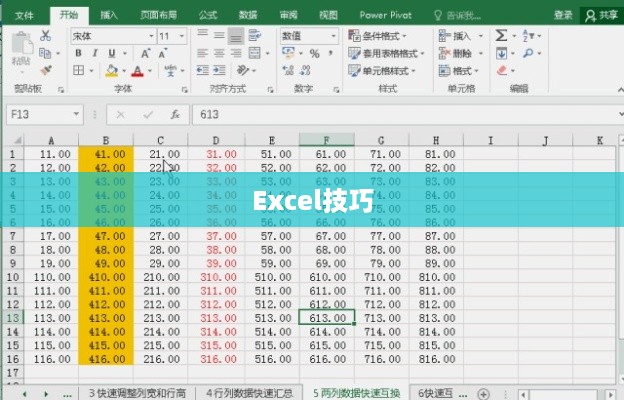Screen dimensions: 624x400
Task: Click the 共享 share button
Action: tap(602, 15)
